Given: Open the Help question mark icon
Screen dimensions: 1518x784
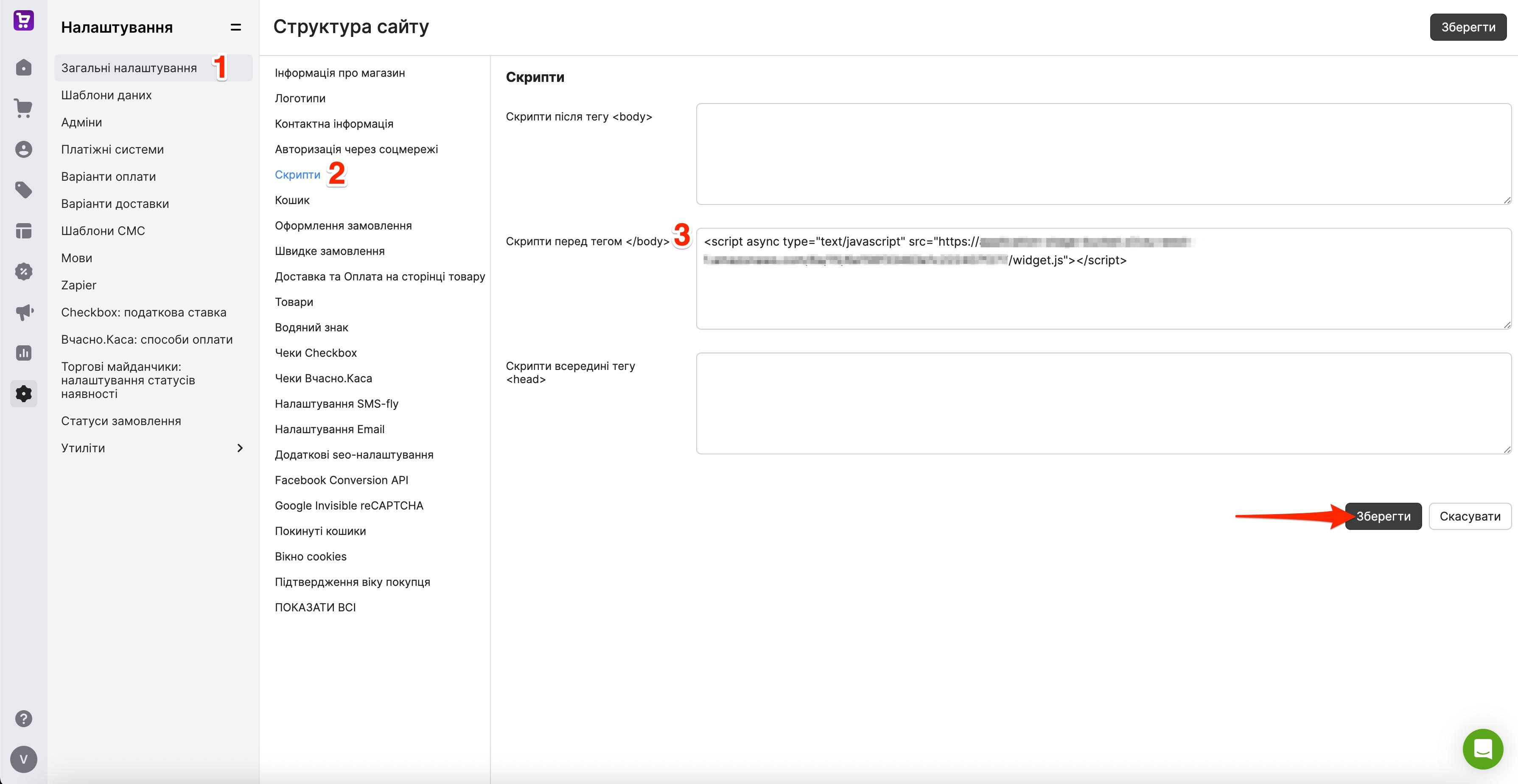Looking at the screenshot, I should 24,719.
